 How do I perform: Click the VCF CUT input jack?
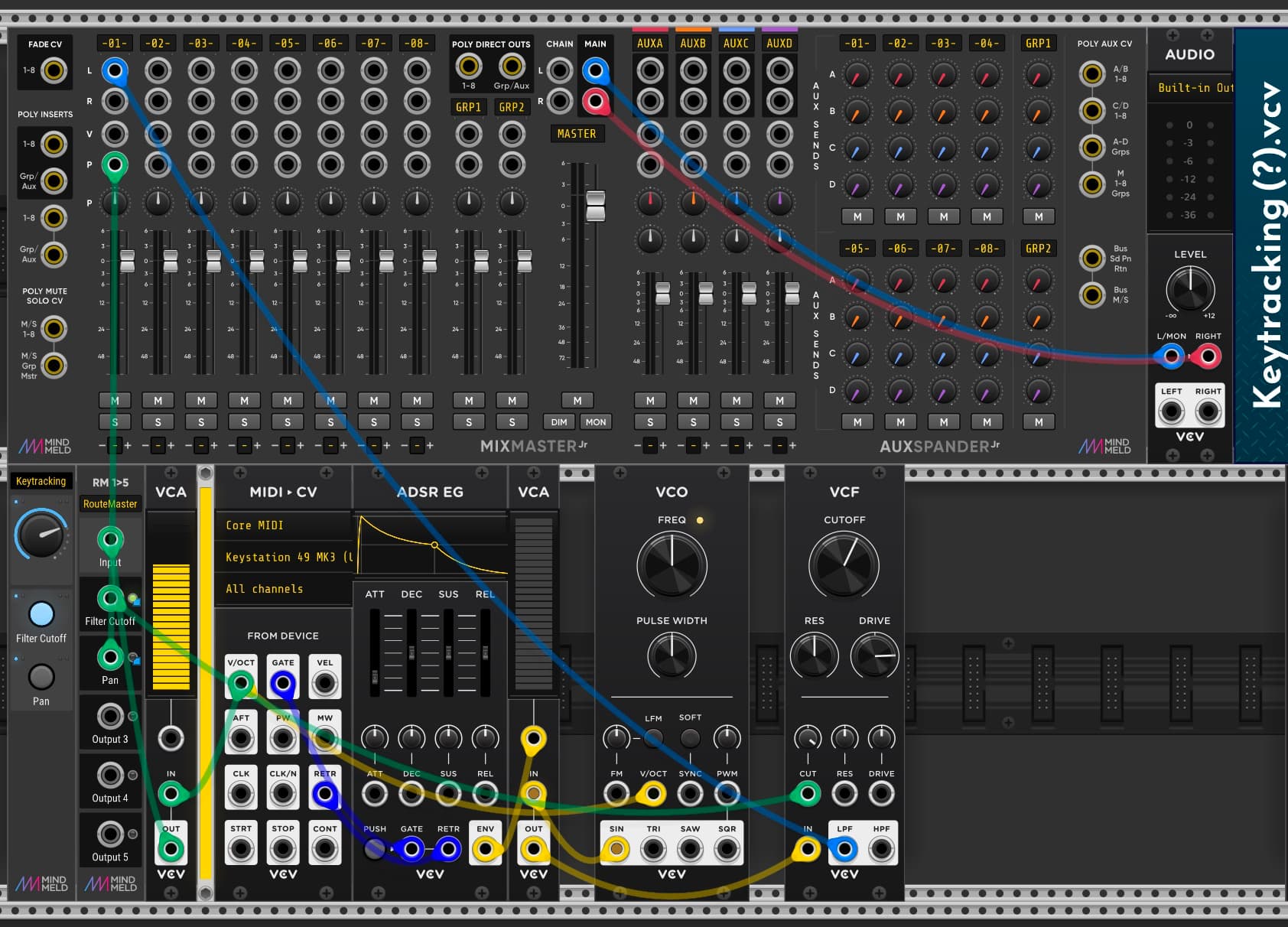(x=808, y=794)
